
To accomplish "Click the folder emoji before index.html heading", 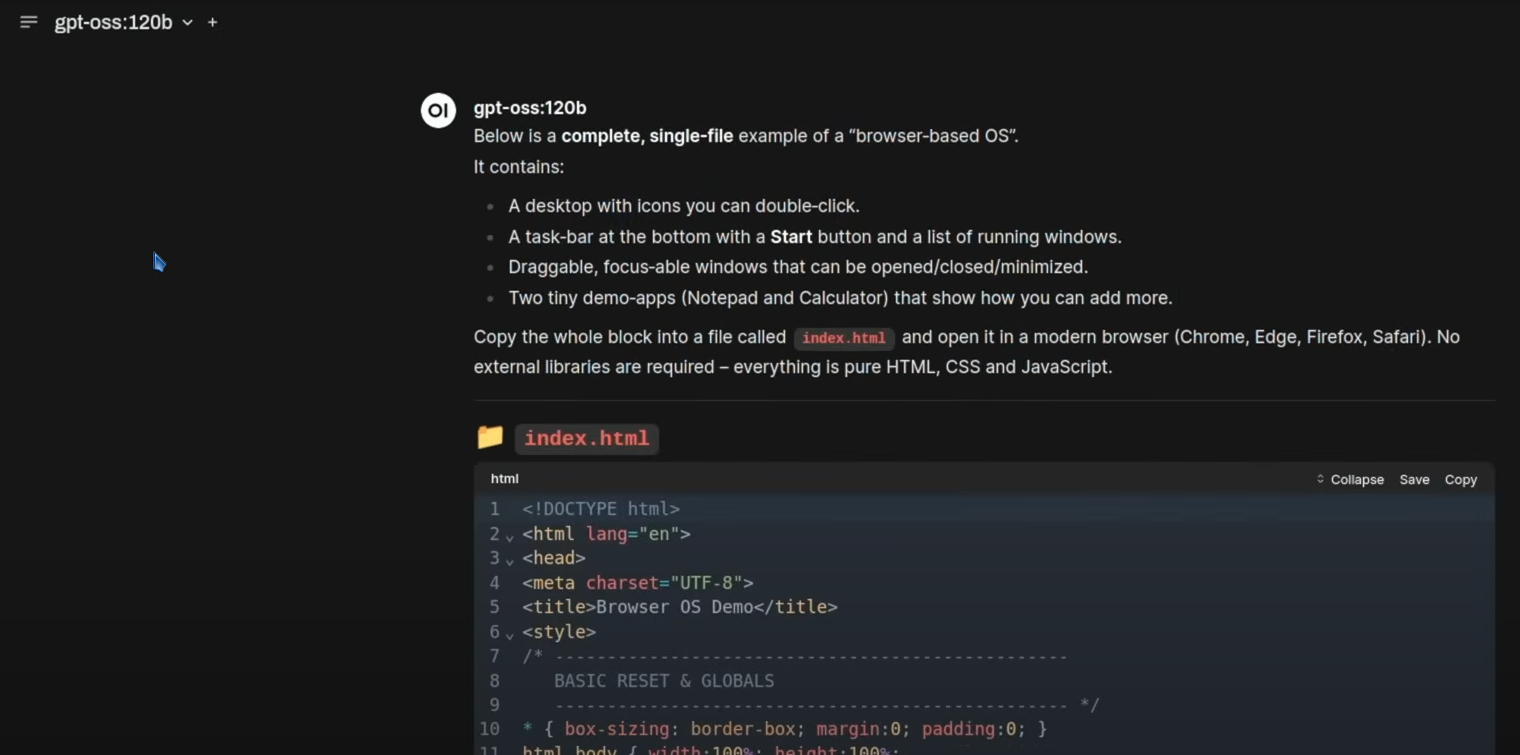I will (x=490, y=437).
